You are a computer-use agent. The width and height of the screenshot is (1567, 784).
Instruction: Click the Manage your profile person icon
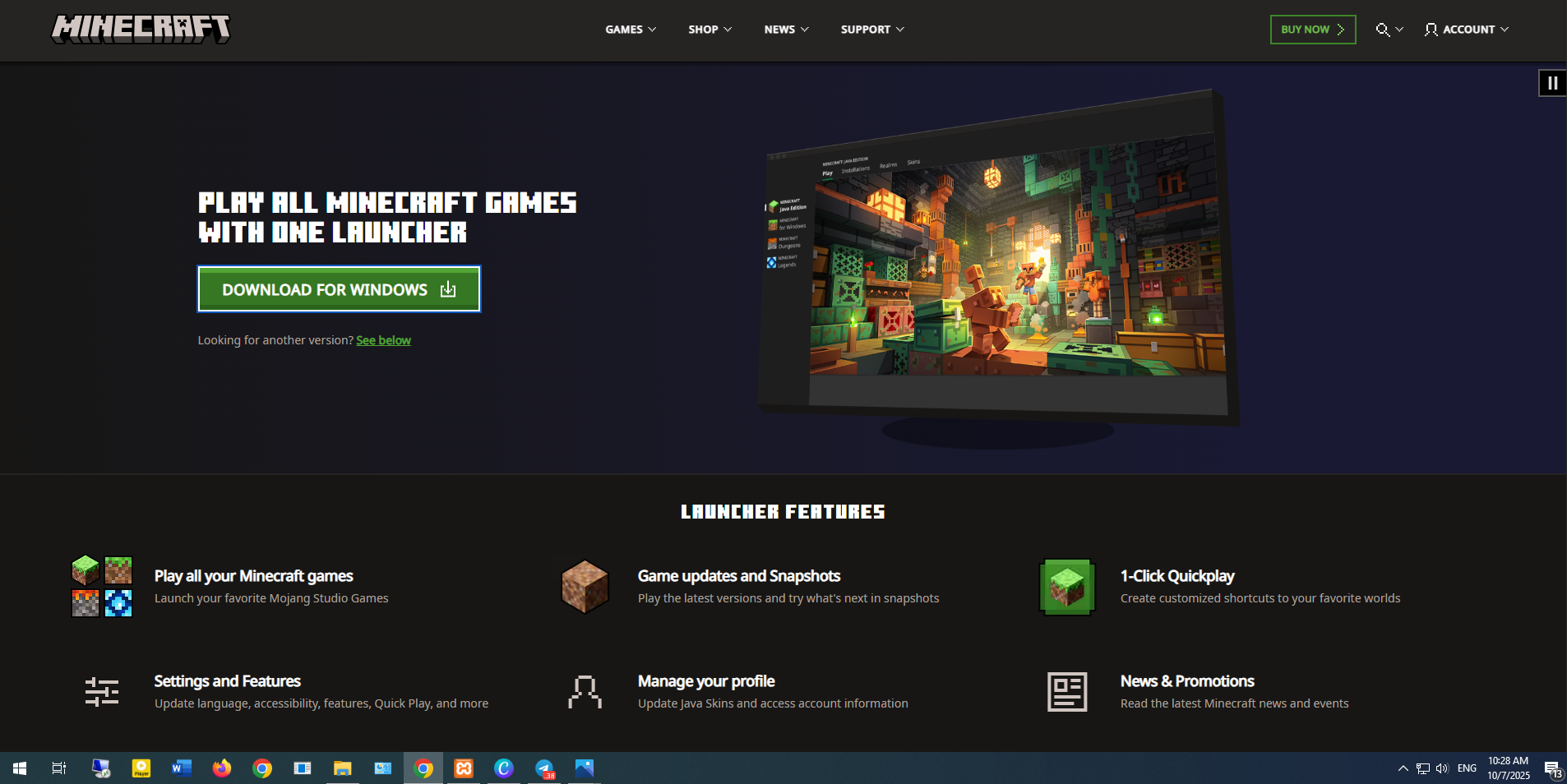click(x=585, y=692)
